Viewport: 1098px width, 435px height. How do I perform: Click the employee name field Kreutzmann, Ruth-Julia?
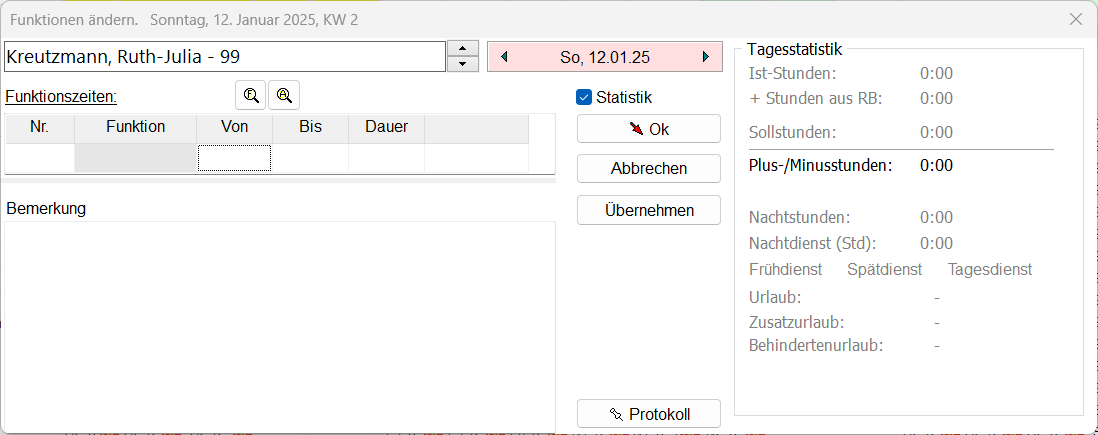point(224,57)
